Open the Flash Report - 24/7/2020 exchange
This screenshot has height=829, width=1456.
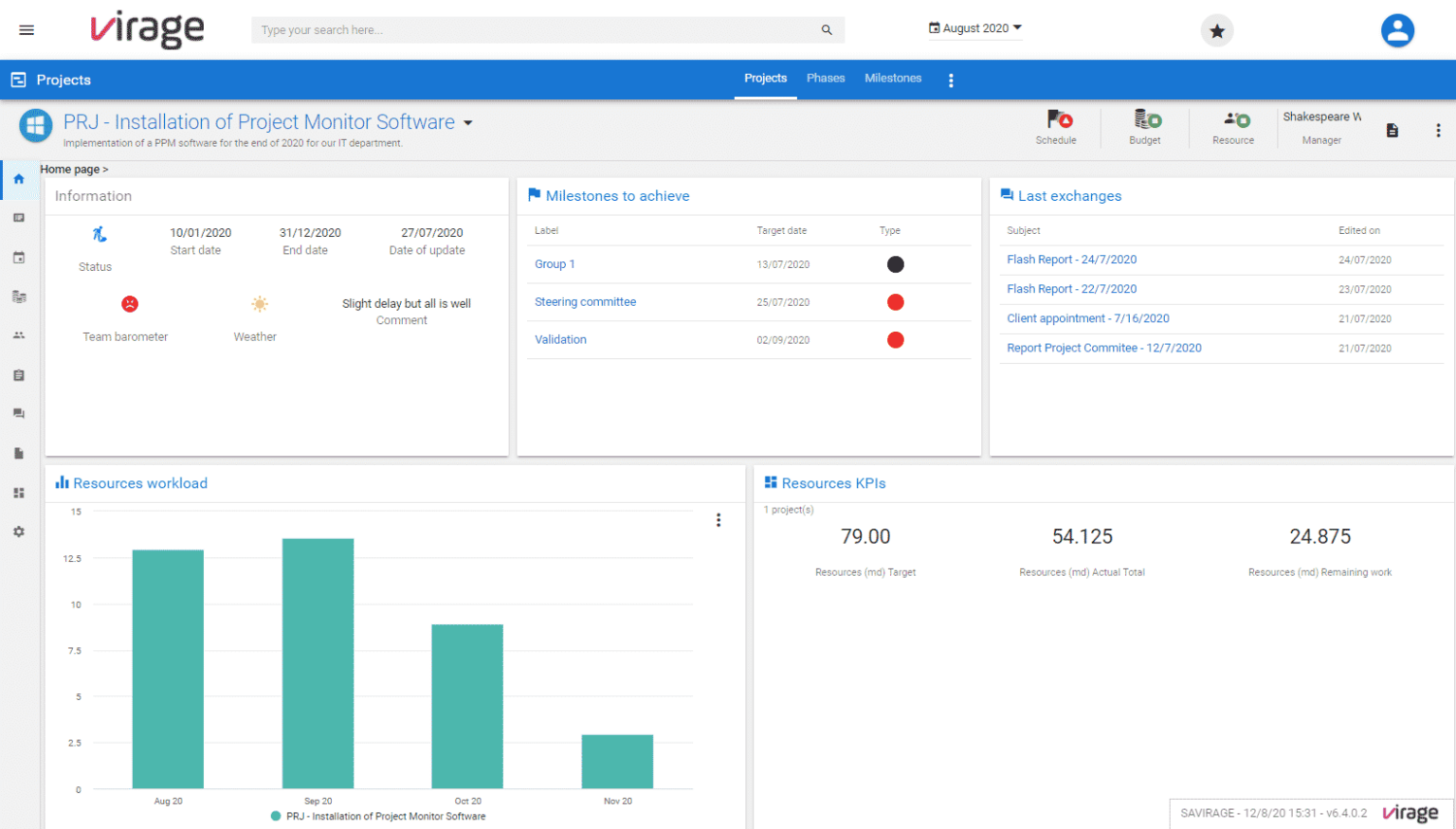[1071, 259]
